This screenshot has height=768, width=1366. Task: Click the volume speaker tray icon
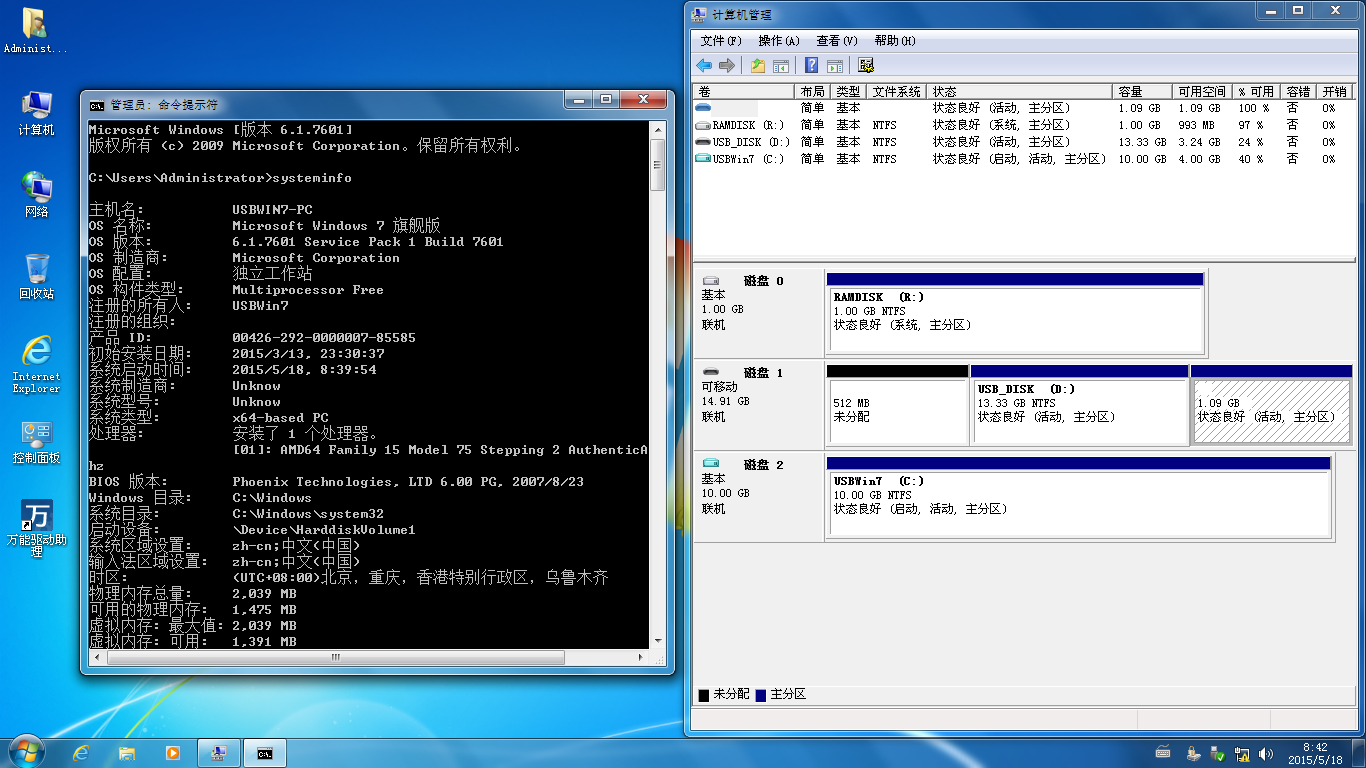(1266, 753)
